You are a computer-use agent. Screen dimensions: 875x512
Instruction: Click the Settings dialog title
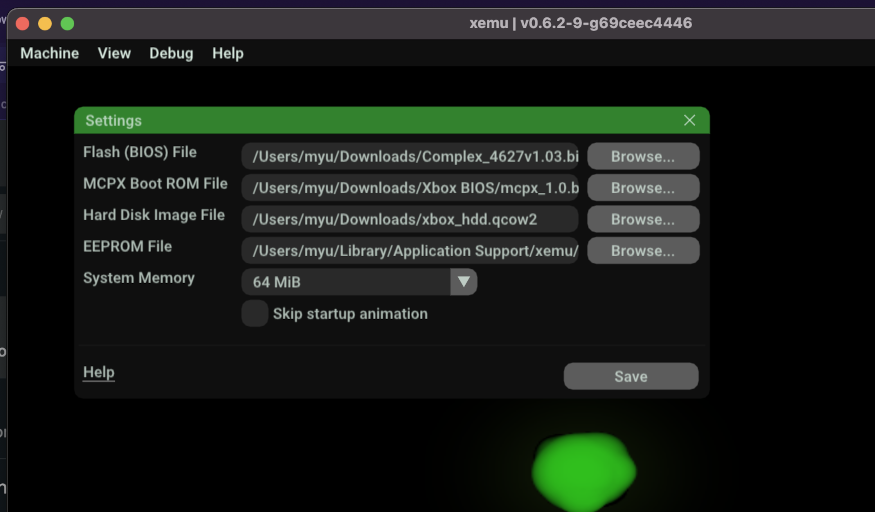click(113, 120)
